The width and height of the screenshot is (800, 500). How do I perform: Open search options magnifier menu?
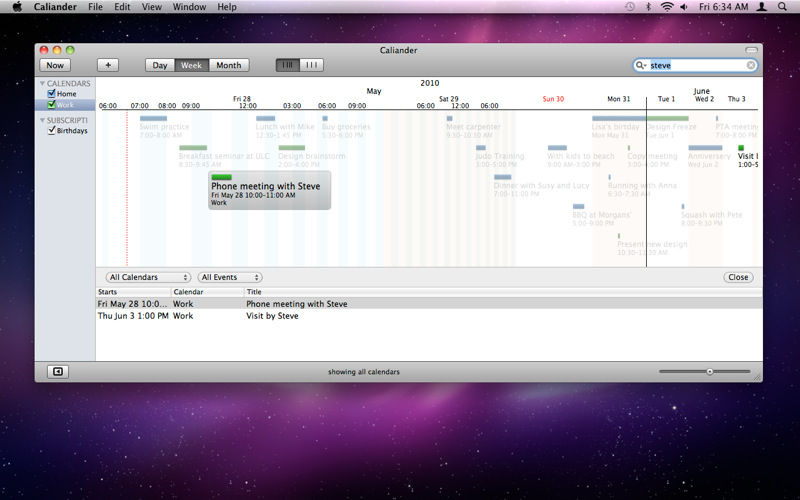point(640,65)
